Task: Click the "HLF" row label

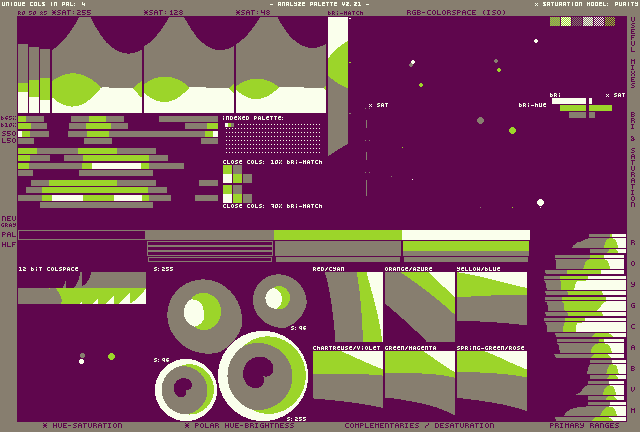Action: [x=9, y=245]
